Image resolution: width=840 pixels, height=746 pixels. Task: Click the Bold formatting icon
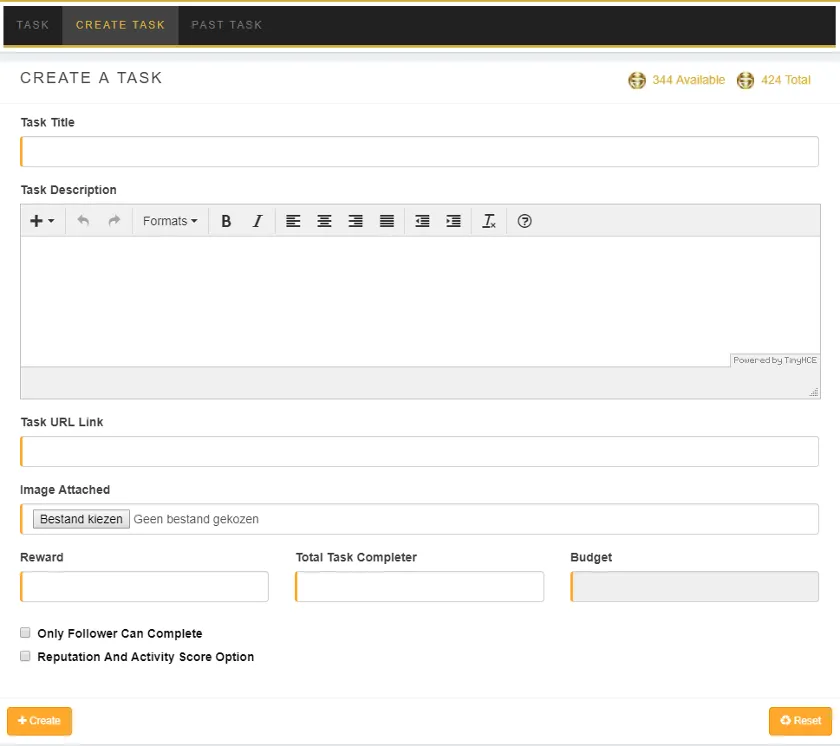226,221
